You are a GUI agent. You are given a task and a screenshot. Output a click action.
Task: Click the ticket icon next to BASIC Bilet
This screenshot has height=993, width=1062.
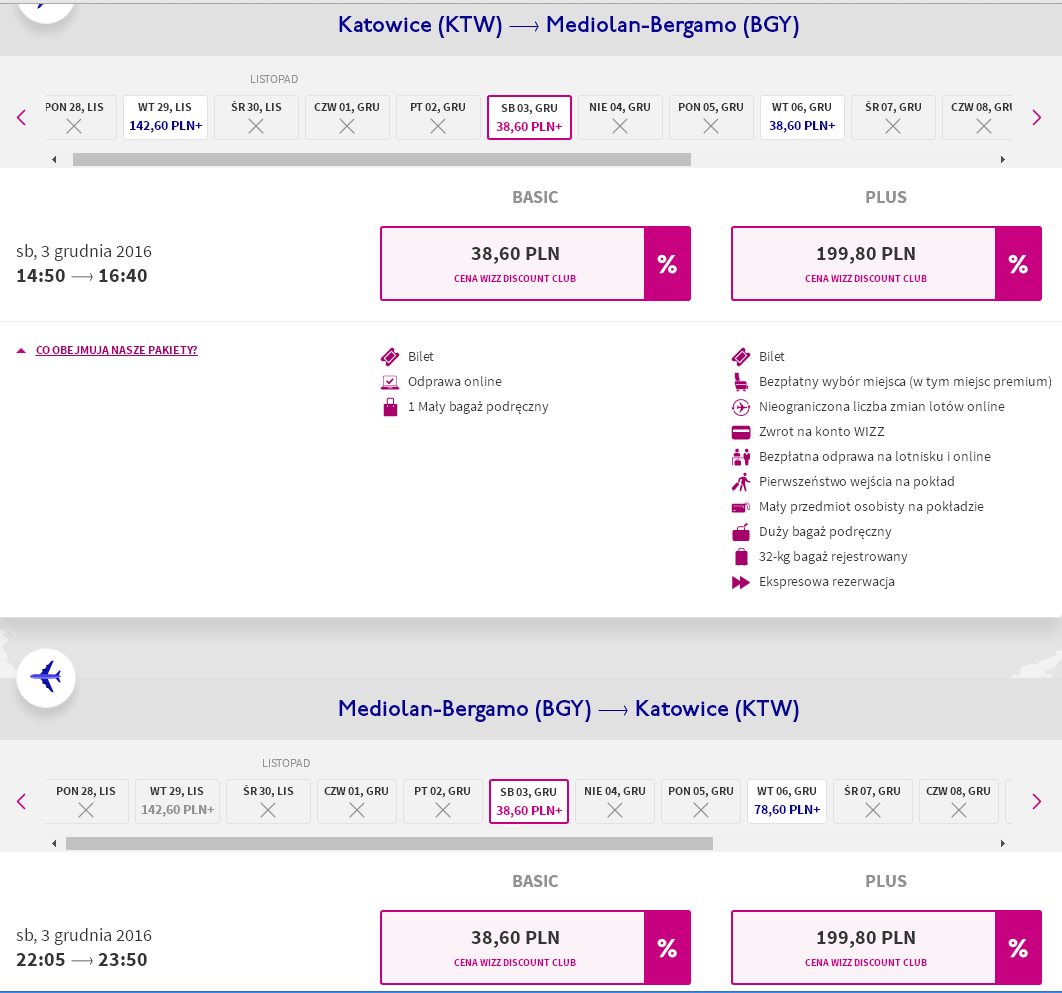[390, 356]
